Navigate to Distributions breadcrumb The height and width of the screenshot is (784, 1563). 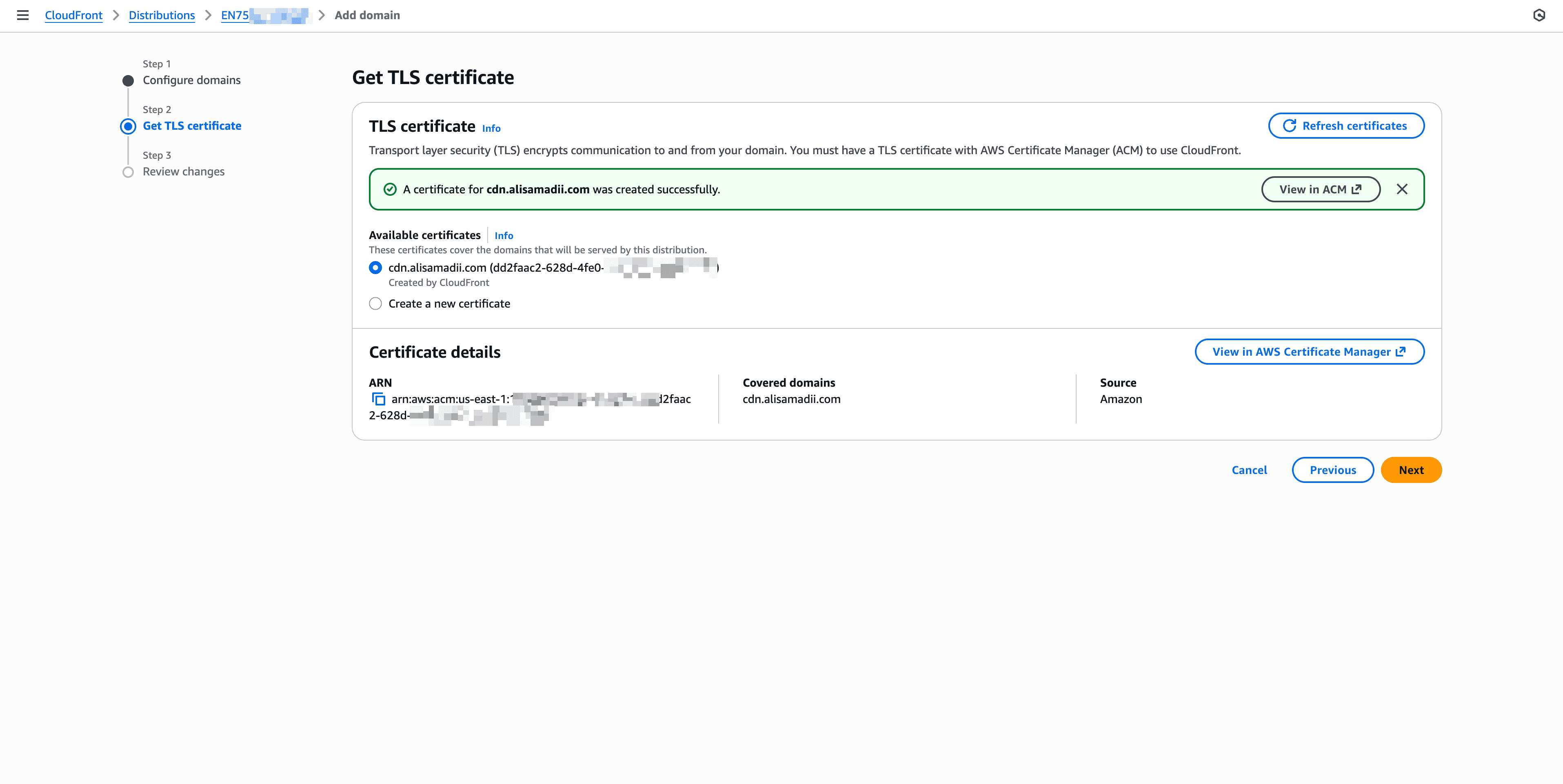161,15
